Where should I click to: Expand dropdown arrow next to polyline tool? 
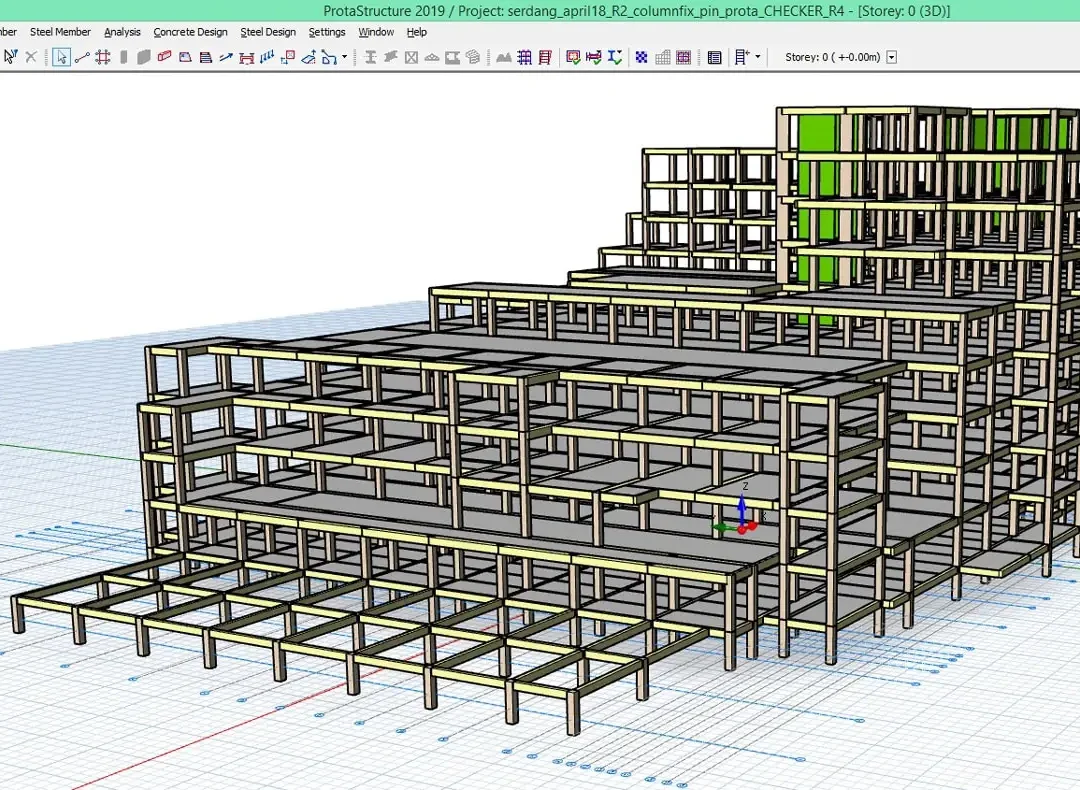click(x=344, y=56)
